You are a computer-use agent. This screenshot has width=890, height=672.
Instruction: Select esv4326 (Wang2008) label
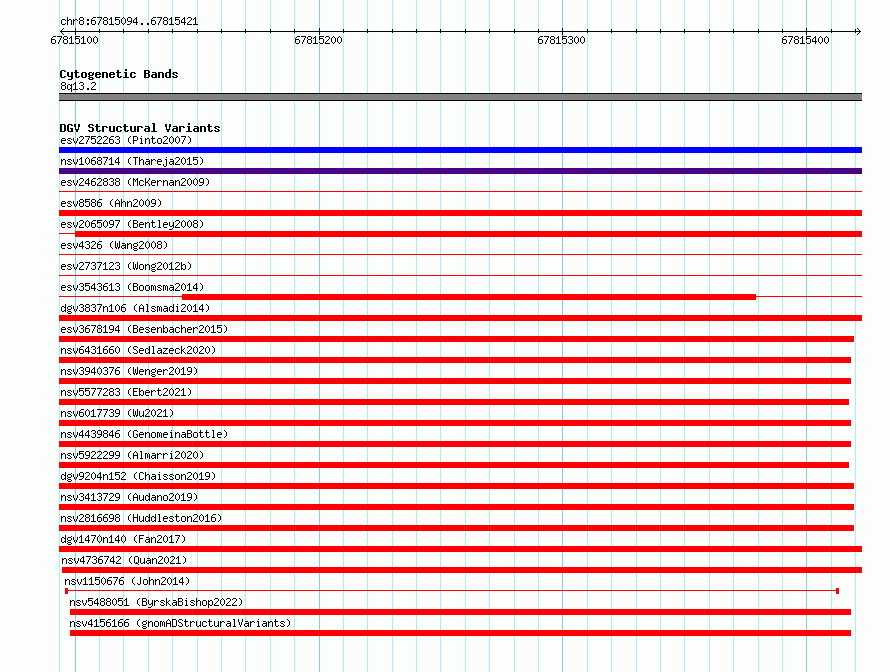(114, 245)
